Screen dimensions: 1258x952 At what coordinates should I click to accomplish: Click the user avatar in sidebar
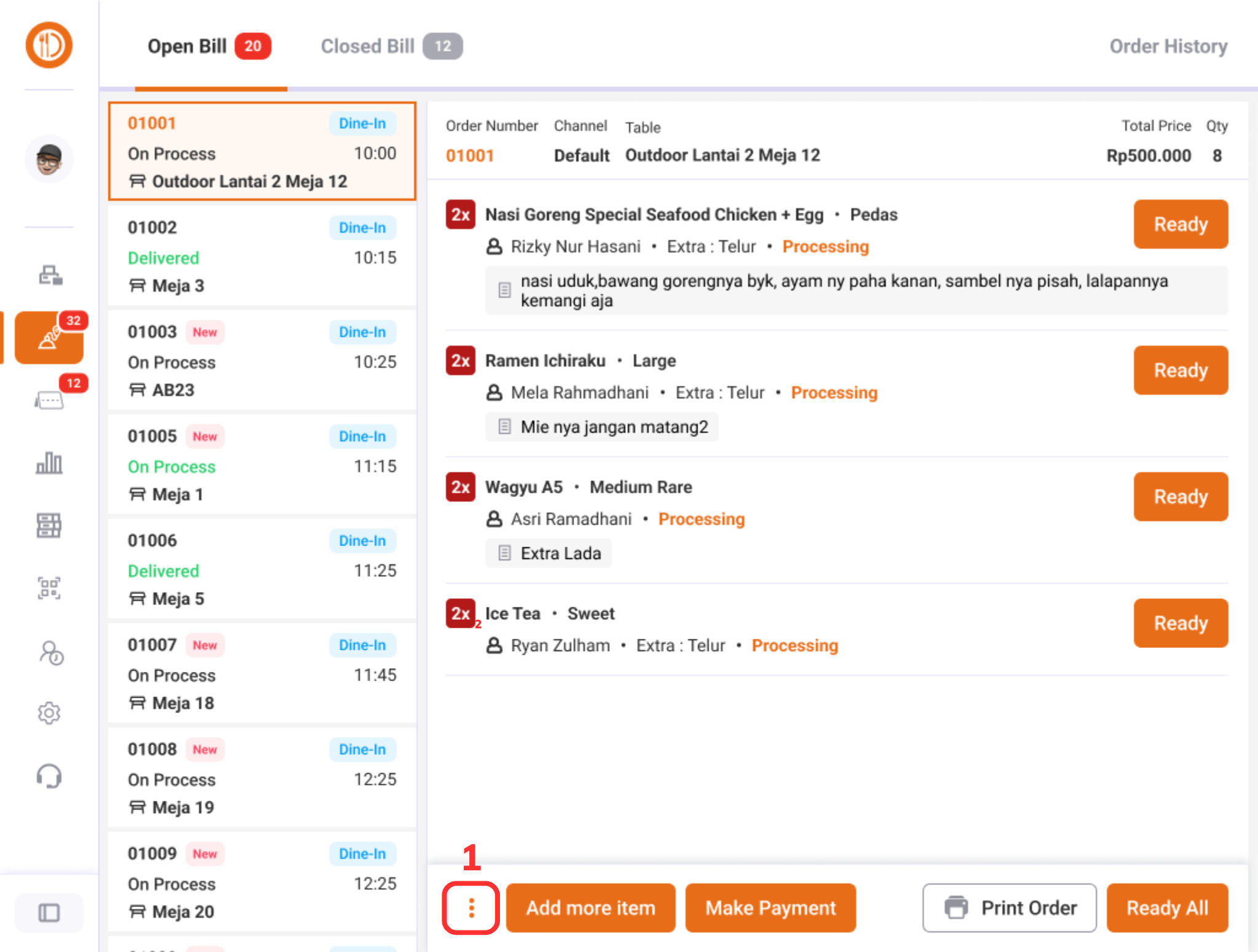click(x=49, y=159)
